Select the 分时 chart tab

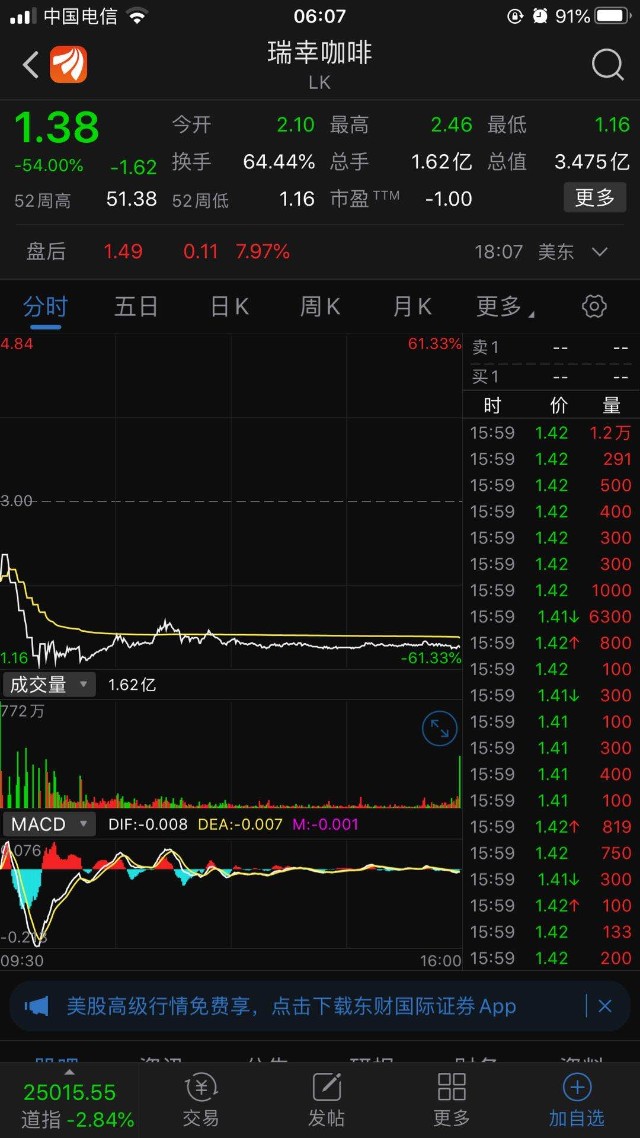(x=45, y=306)
